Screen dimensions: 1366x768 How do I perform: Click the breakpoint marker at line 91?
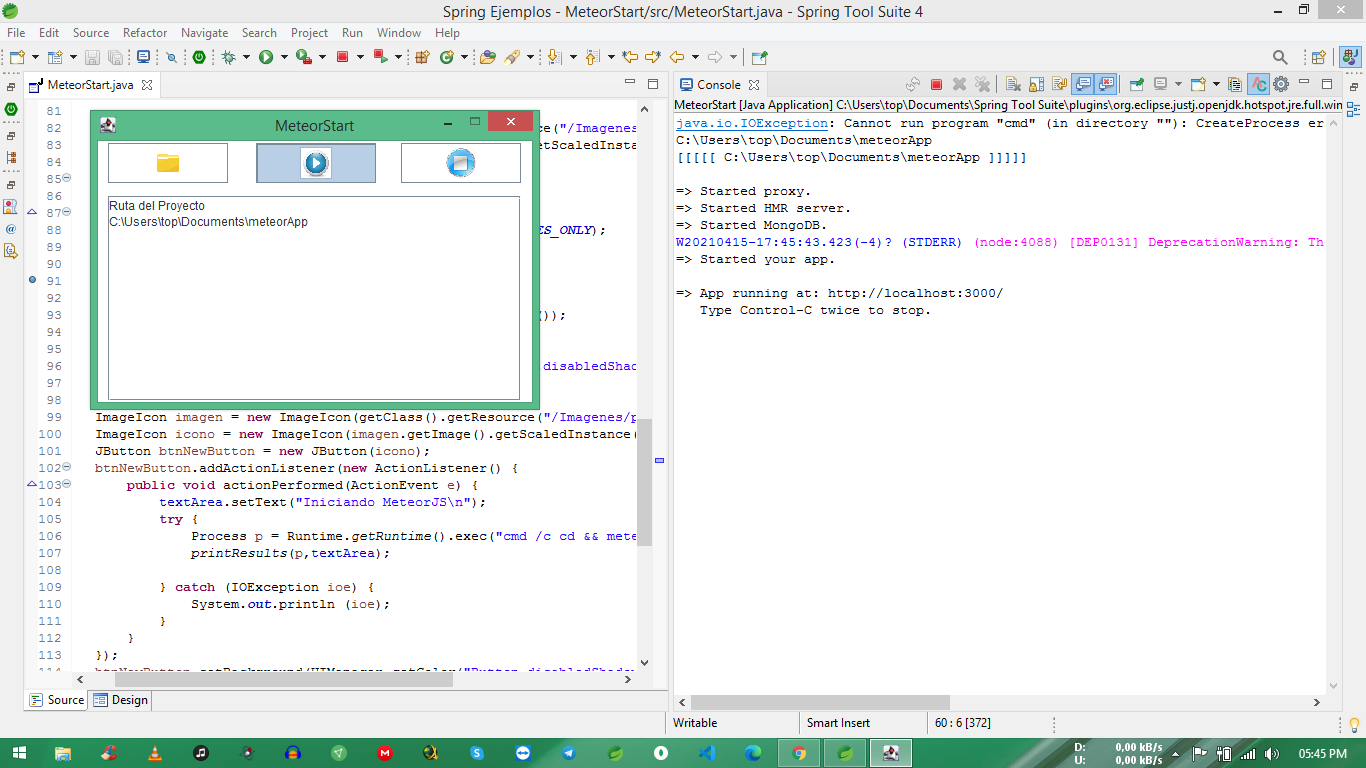32,280
